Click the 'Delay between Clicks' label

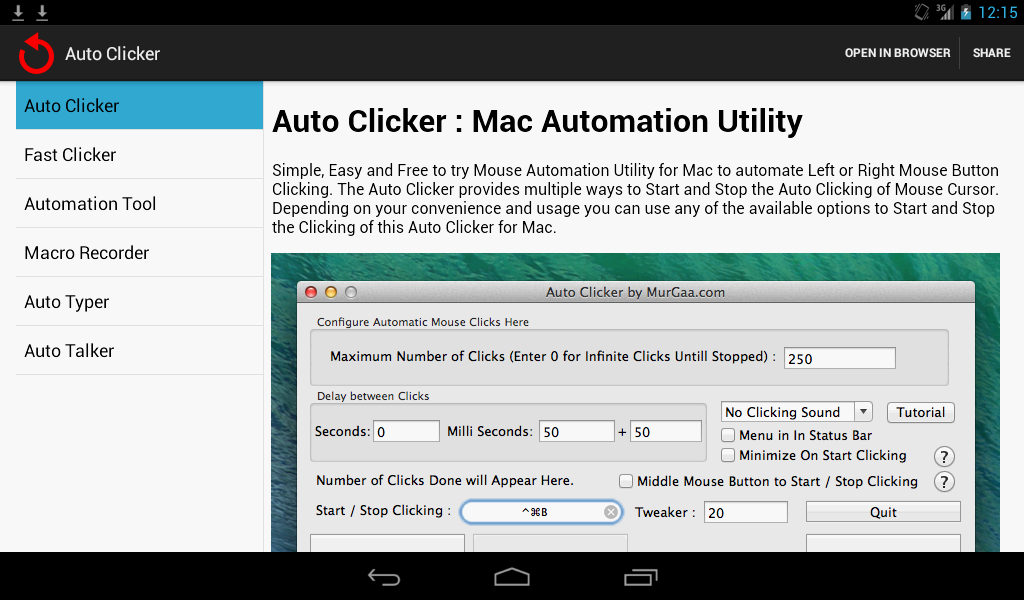point(373,396)
